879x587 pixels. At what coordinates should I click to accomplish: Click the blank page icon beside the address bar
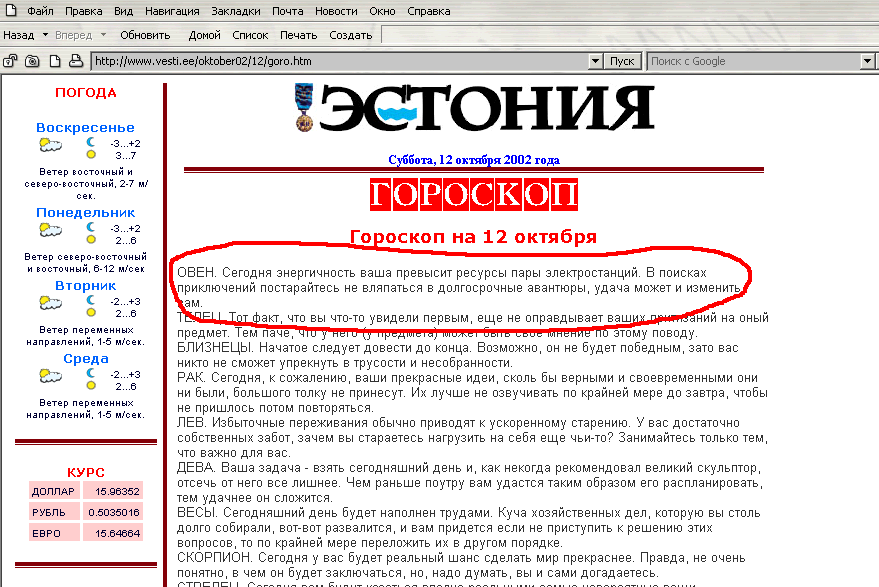[55, 61]
